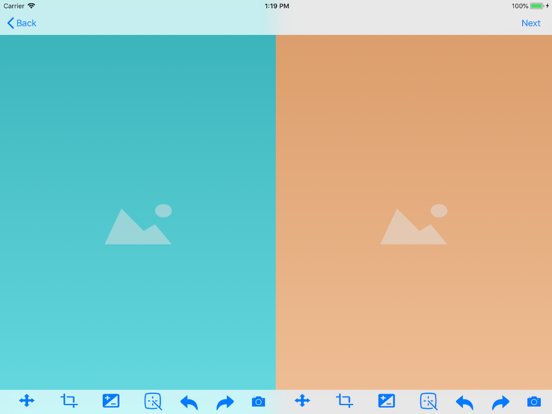Tap the Wi-Fi icon in status bar
The width and height of the screenshot is (552, 414).
[31, 6]
